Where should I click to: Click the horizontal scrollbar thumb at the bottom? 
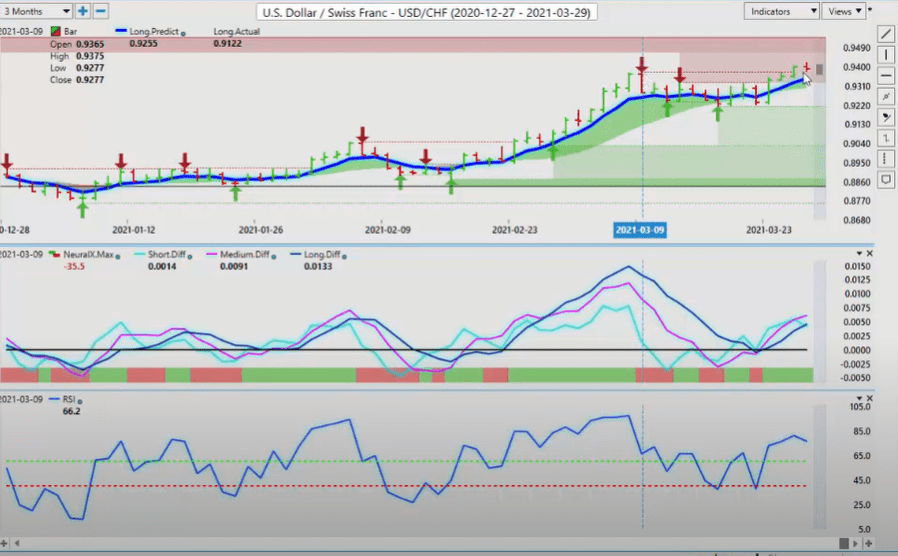coord(844,543)
